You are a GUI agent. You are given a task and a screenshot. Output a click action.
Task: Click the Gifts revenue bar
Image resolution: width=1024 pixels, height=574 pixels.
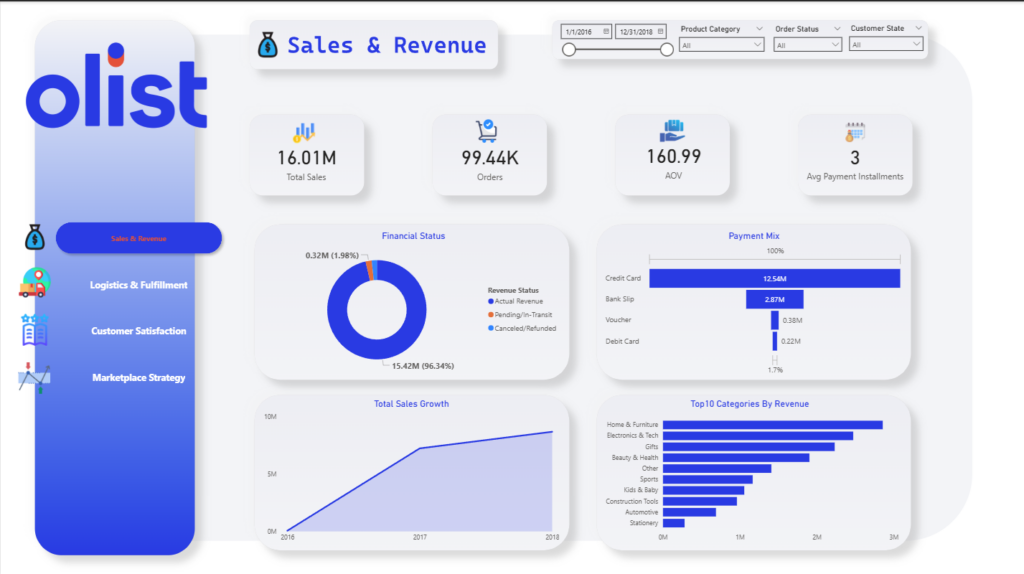coord(748,447)
